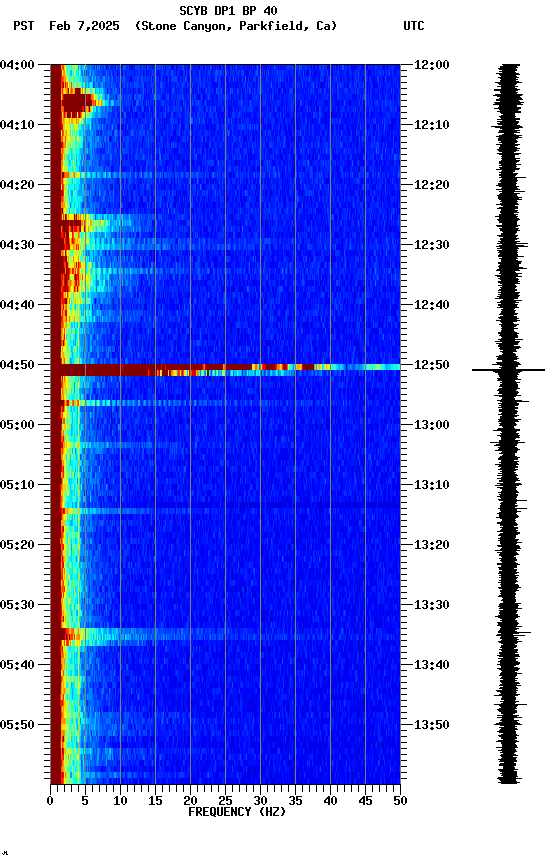Viewport: 552px width, 864px height.
Task: Click the 12:00 UTC time label
Action: tap(432, 65)
